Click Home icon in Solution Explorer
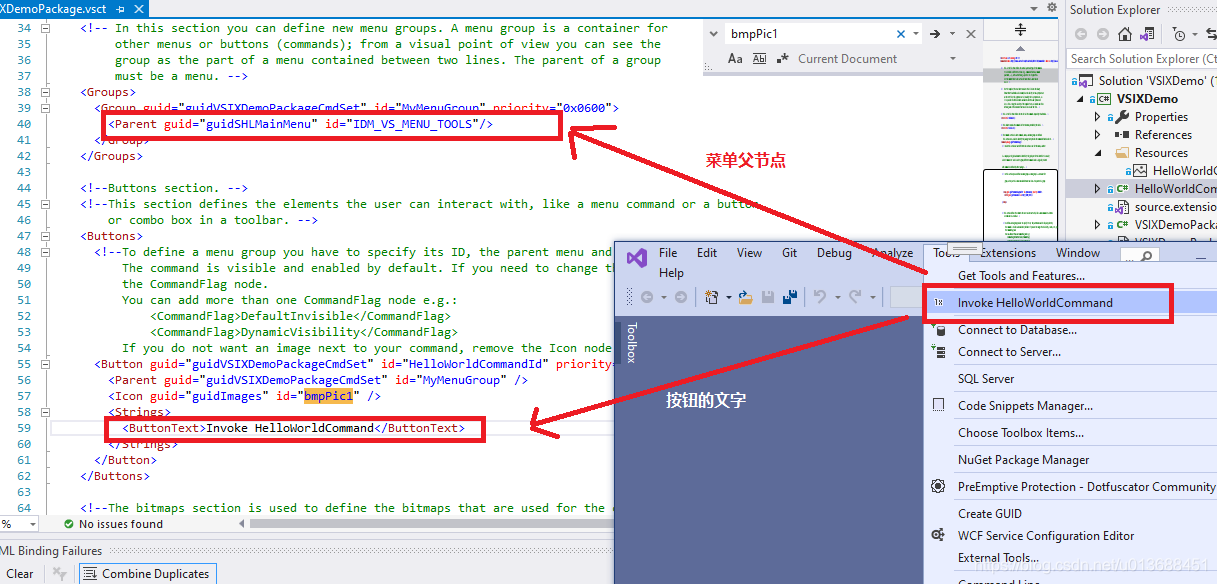The width and height of the screenshot is (1217, 584). tap(1125, 35)
